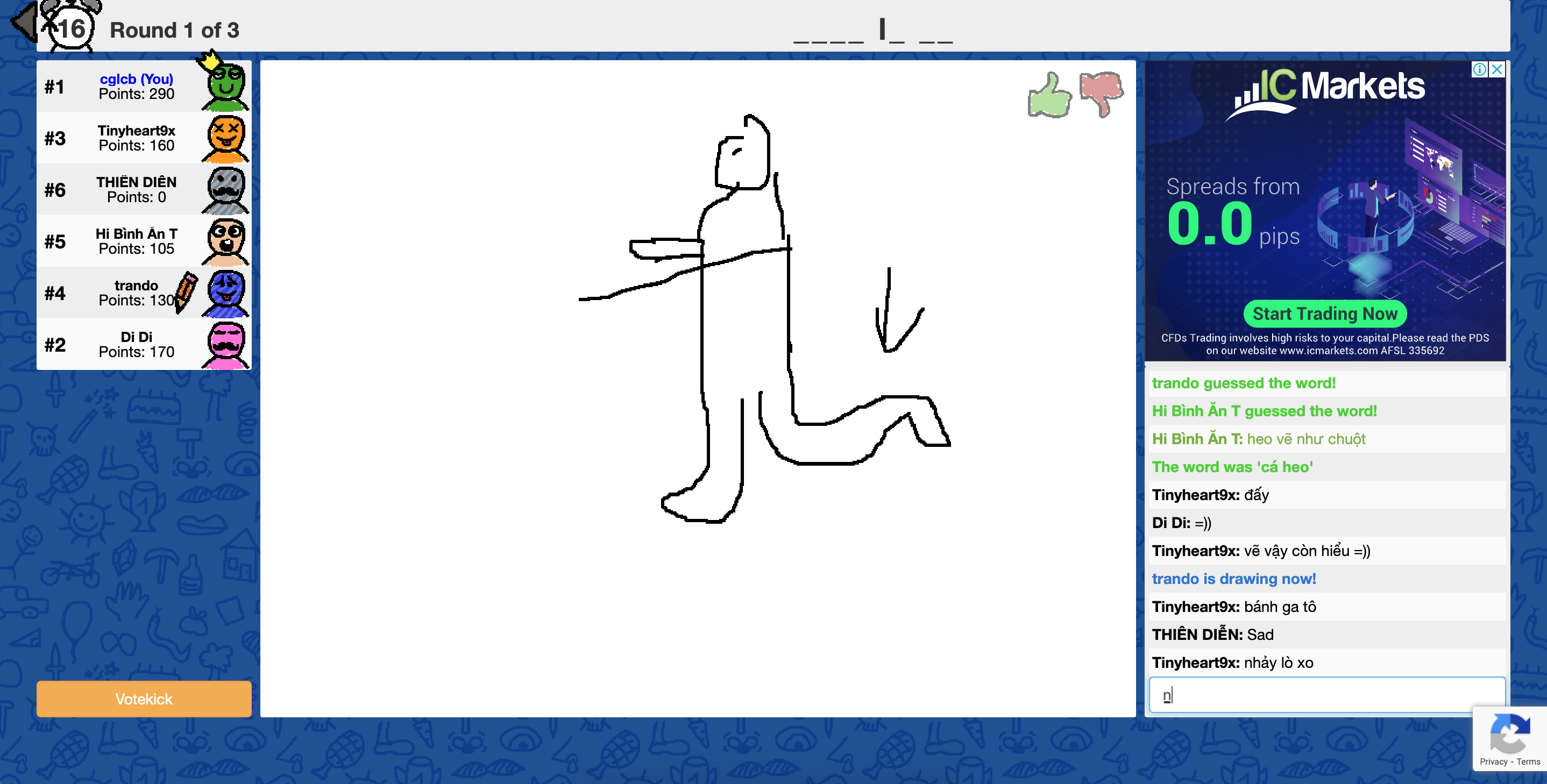Click the ad info icon

(1479, 70)
